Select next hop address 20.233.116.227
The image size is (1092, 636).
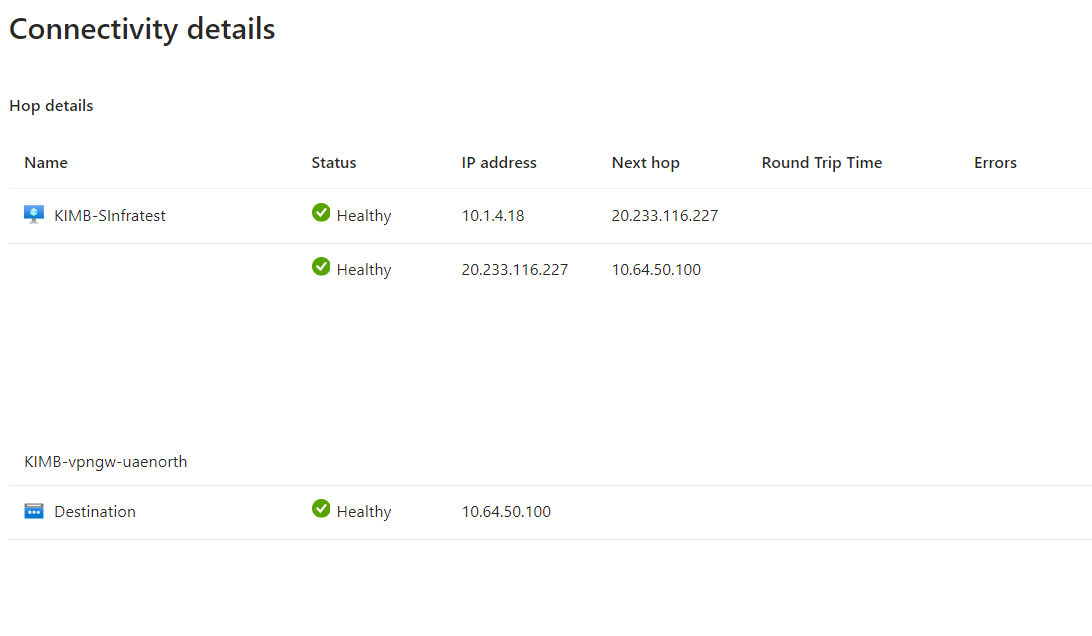[x=664, y=215]
